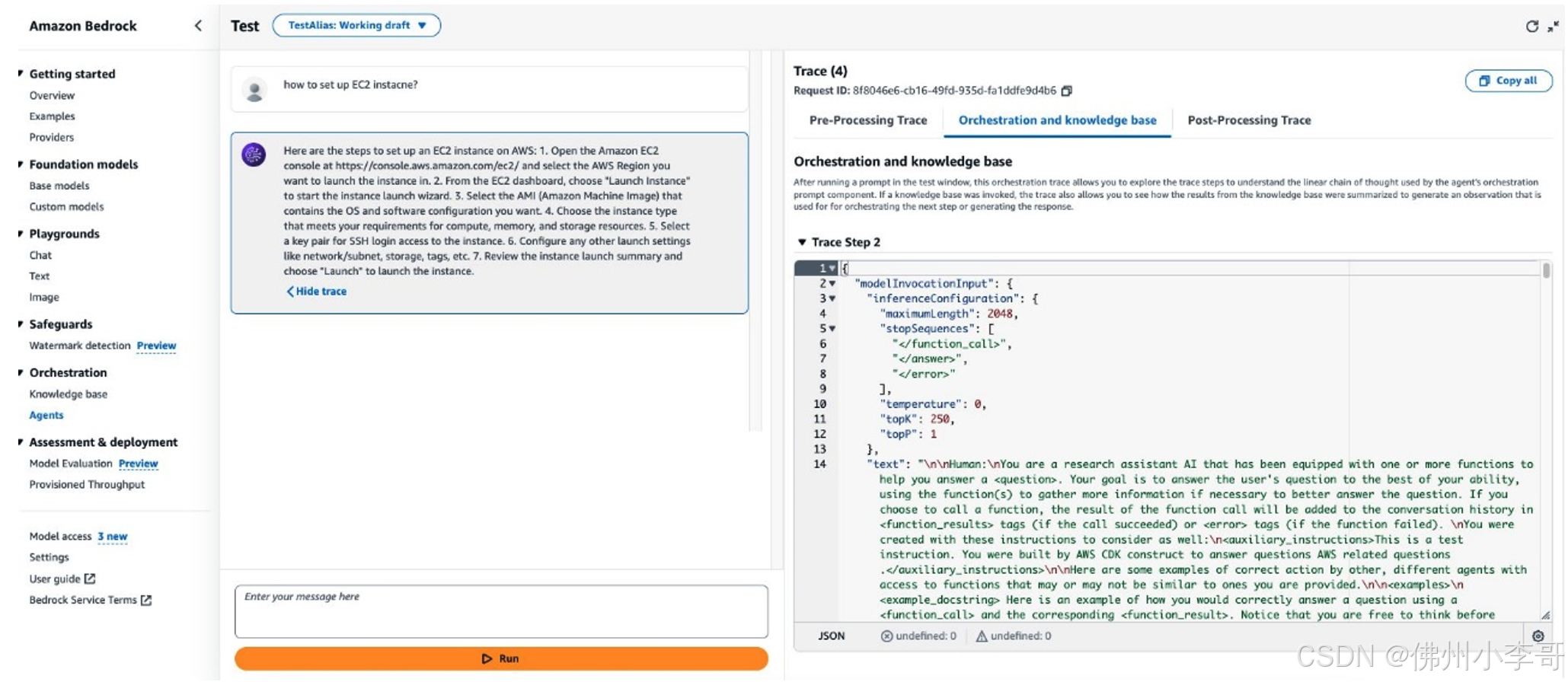Image resolution: width=1568 pixels, height=682 pixels.
Task: Open Watermark detection page
Action: click(80, 346)
